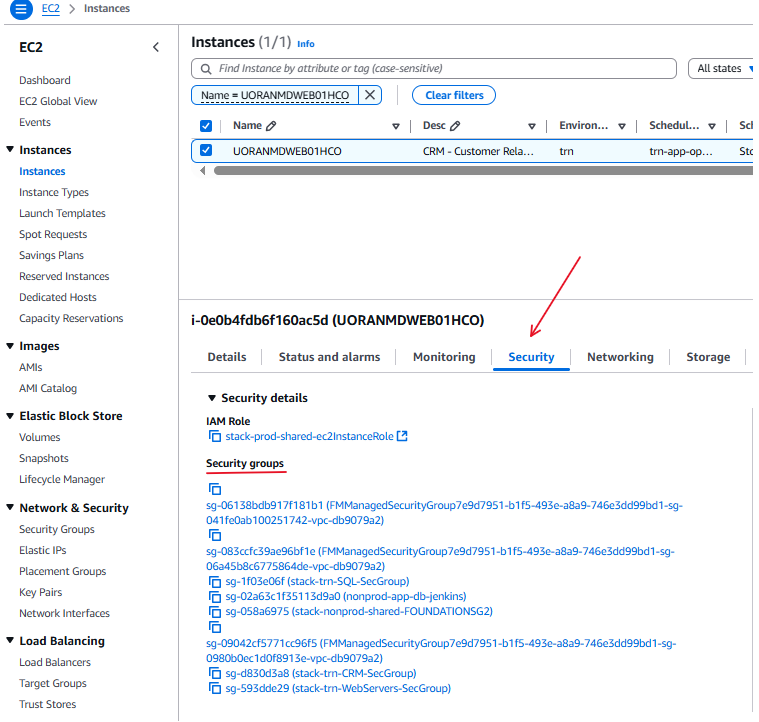The height and width of the screenshot is (722, 759).
Task: Copy security group sg-058a6975
Action: [x=214, y=612]
